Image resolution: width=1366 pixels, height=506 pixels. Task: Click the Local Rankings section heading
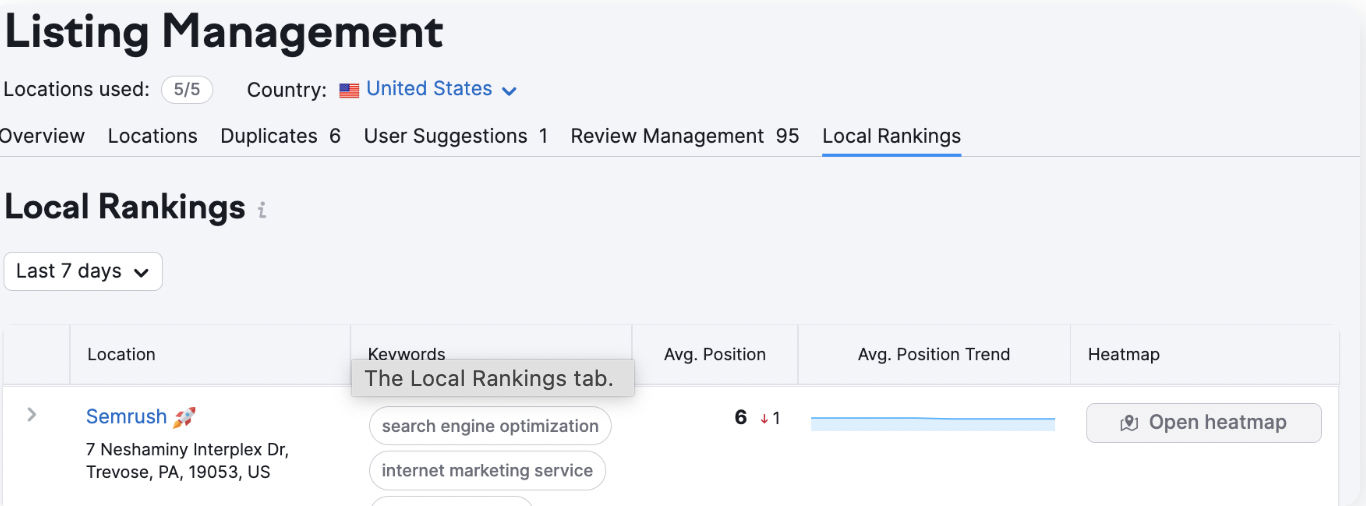[125, 207]
